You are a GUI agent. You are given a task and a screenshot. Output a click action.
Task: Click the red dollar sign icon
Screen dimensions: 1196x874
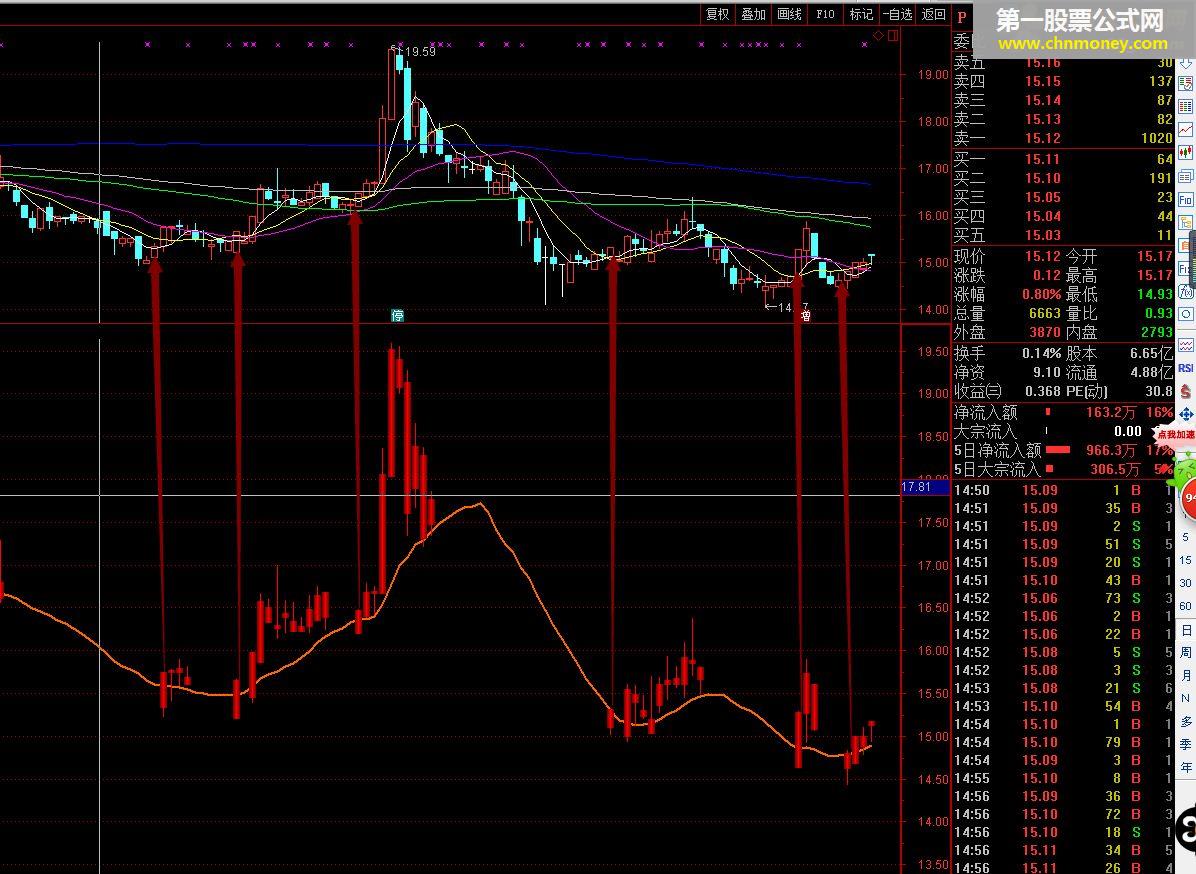pos(1185,391)
